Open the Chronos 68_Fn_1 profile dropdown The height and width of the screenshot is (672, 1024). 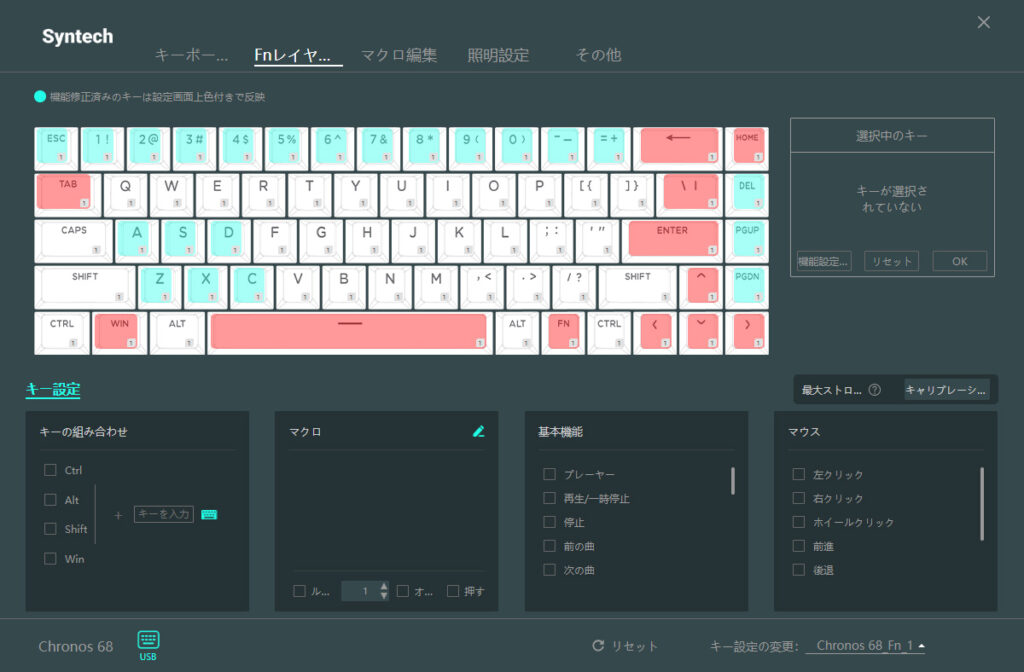(x=866, y=646)
